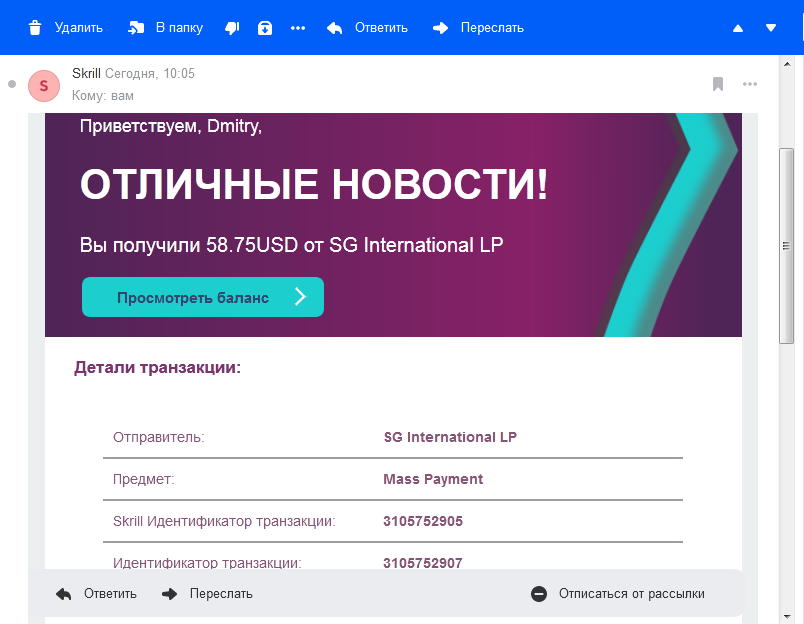This screenshot has height=624, width=804.
Task: Click the bottom bar forward arrow icon
Action: [x=169, y=594]
